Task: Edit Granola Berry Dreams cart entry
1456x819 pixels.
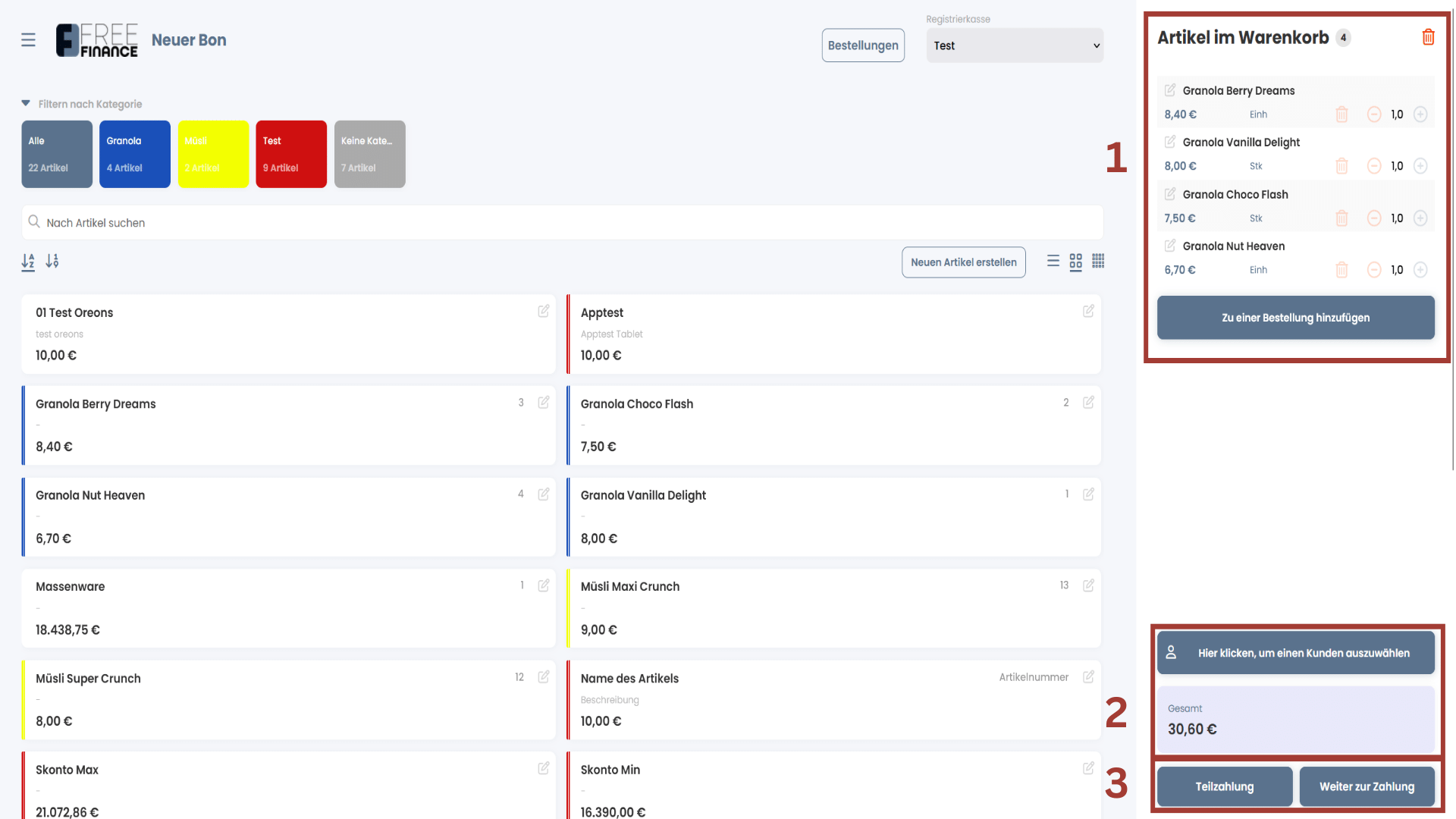Action: 1170,90
